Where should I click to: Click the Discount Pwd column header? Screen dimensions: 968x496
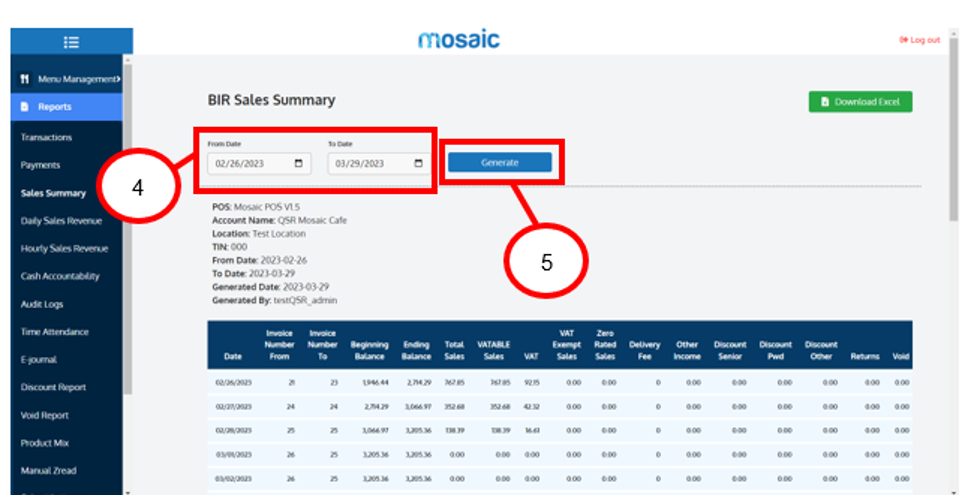pos(775,350)
